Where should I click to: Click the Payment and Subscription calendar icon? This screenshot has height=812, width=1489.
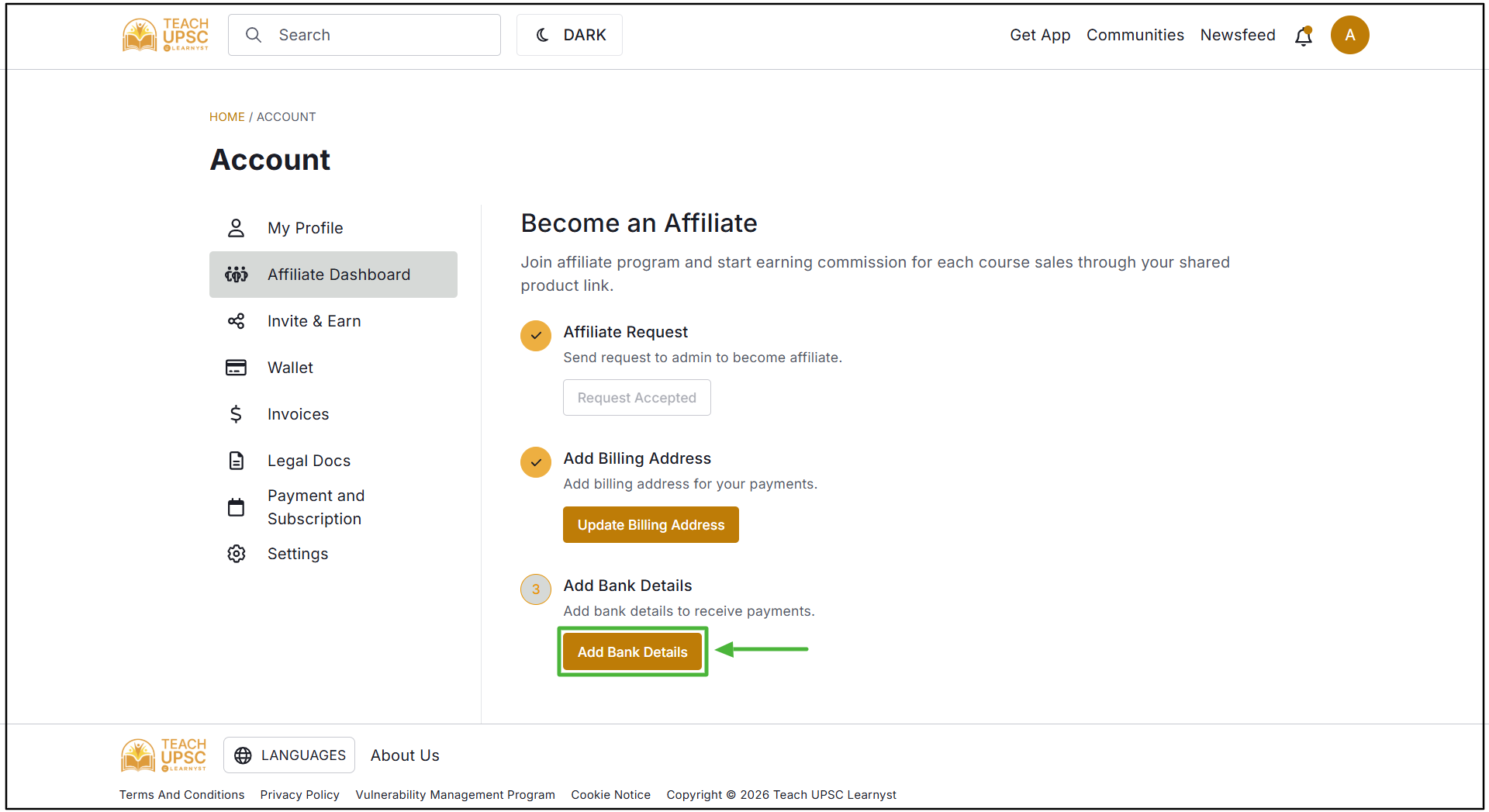tap(236, 507)
